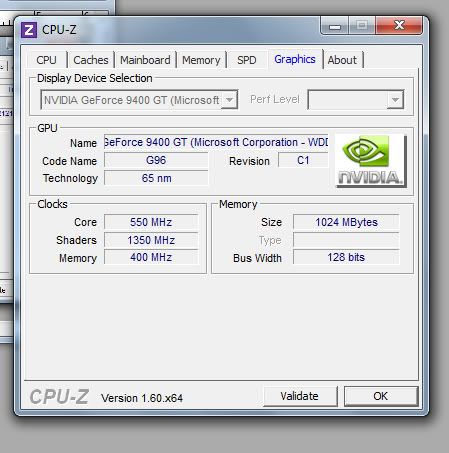The width and height of the screenshot is (449, 453).
Task: Open the SPD tab
Action: point(247,60)
